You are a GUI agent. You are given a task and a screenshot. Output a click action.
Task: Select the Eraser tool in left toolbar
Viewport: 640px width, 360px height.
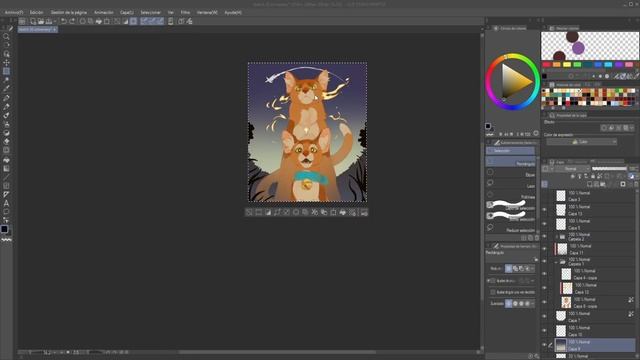(x=6, y=142)
